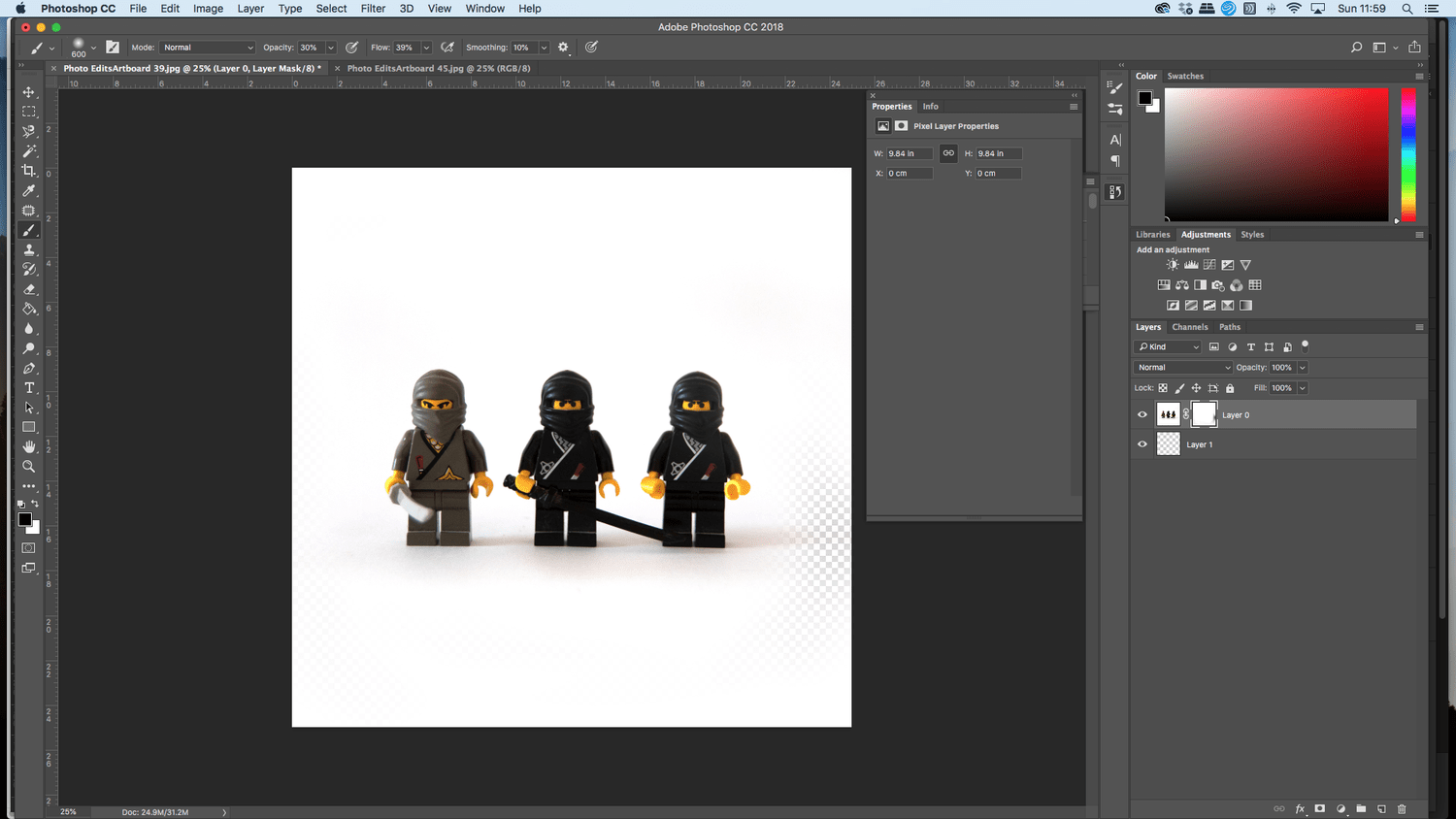Create a new group folder in Layers
The image size is (1456, 819).
(1361, 808)
